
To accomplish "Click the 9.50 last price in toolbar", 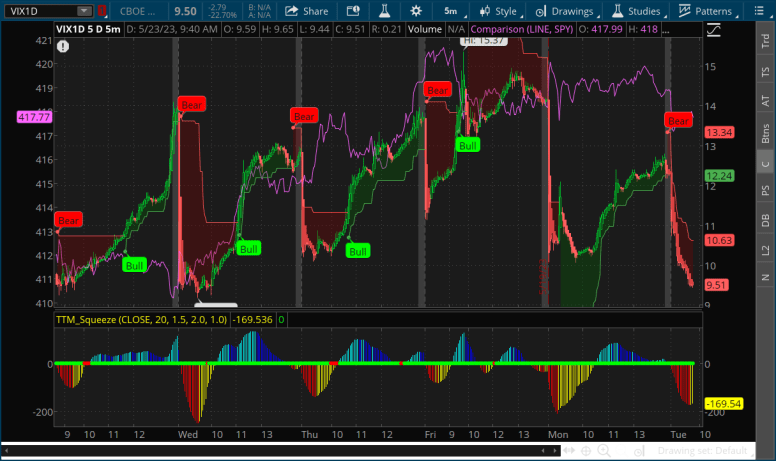I will 185,11.
